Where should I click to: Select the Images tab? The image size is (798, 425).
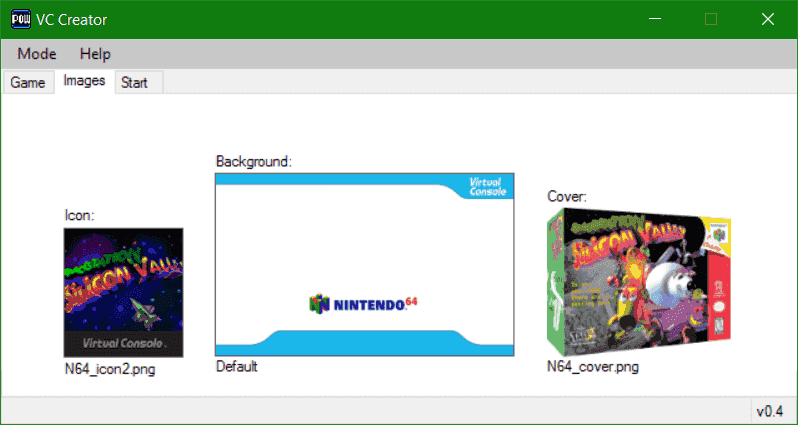[x=84, y=81]
